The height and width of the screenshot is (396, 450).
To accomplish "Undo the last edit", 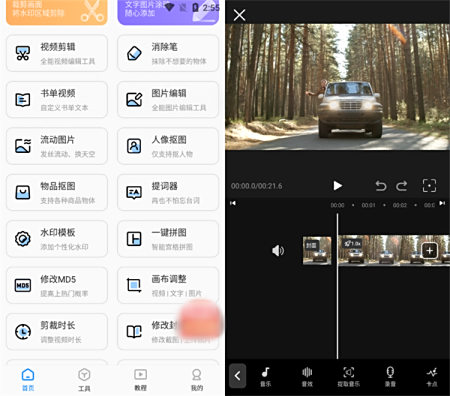I will [381, 186].
